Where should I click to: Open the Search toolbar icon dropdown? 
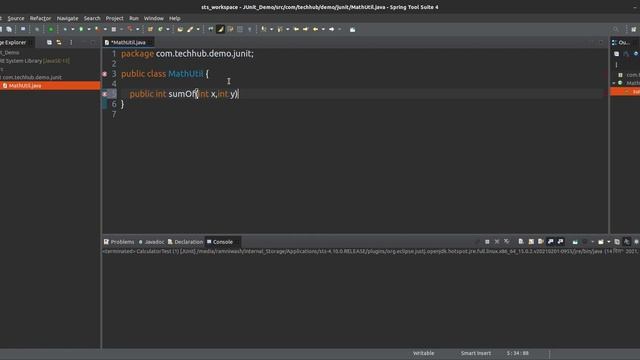click(x=198, y=29)
